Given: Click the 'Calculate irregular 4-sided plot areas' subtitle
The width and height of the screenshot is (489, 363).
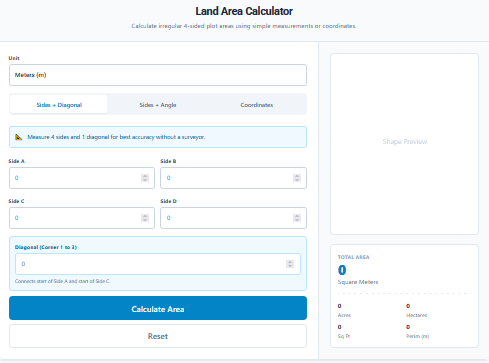Looking at the screenshot, I should 244,26.
